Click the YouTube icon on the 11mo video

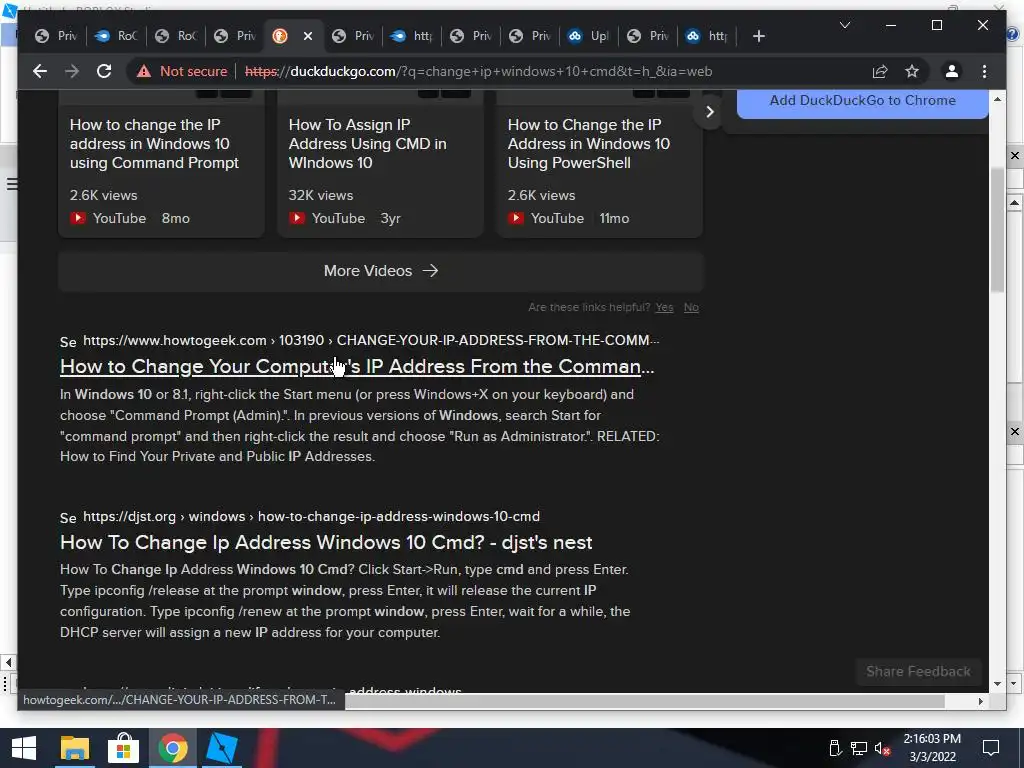pos(515,218)
